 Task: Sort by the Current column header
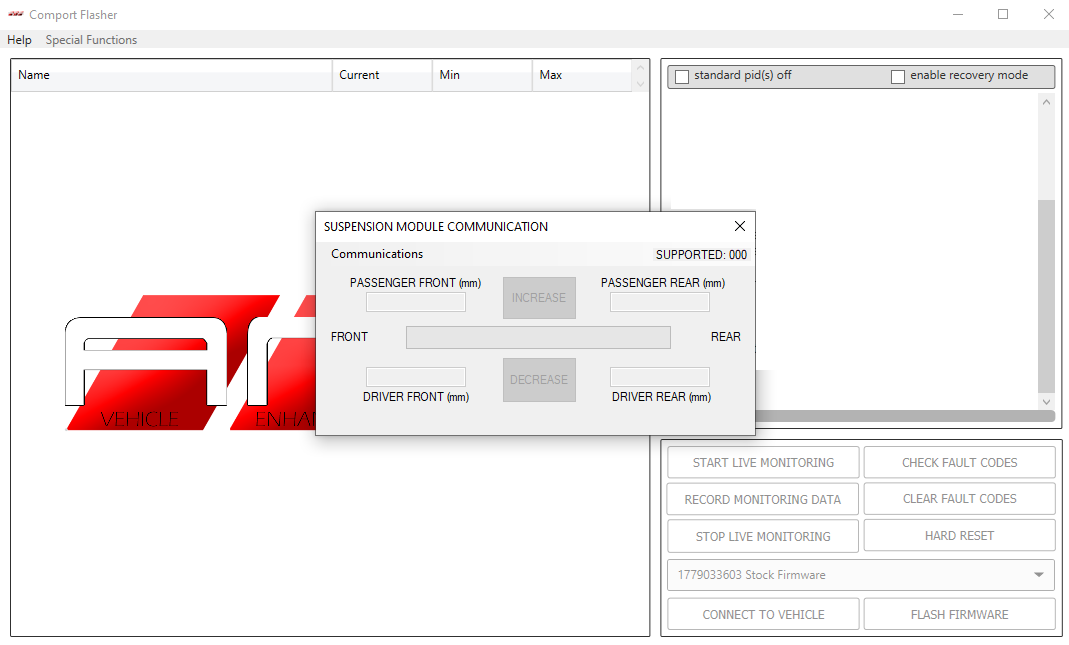pos(381,75)
